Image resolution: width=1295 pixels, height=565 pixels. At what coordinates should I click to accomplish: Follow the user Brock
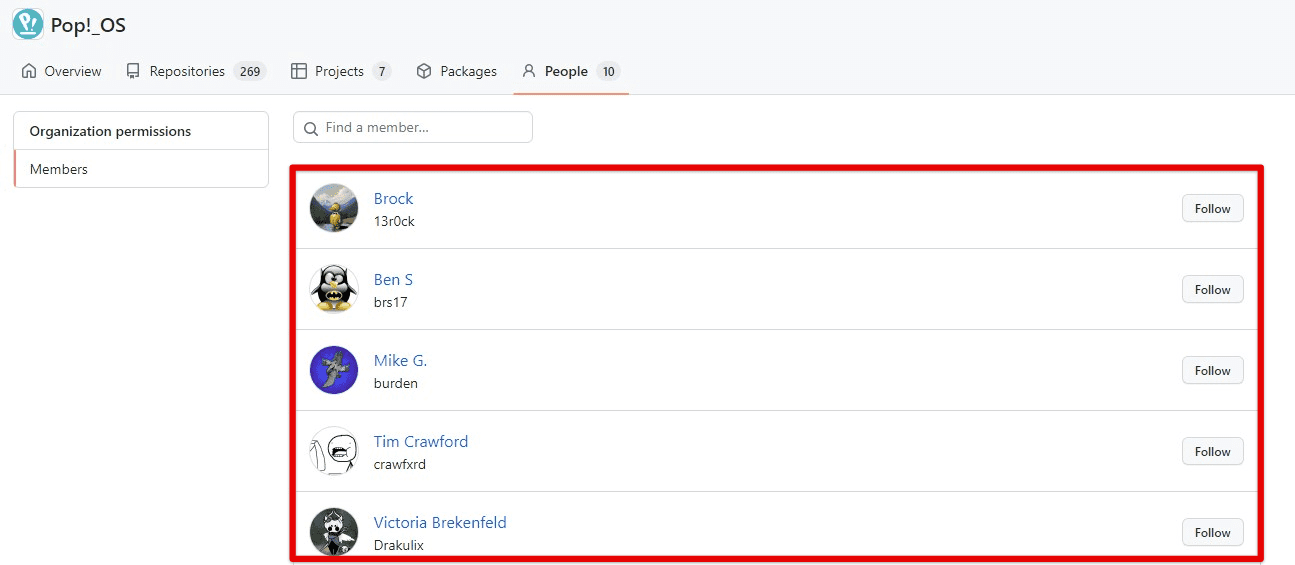tap(1212, 208)
